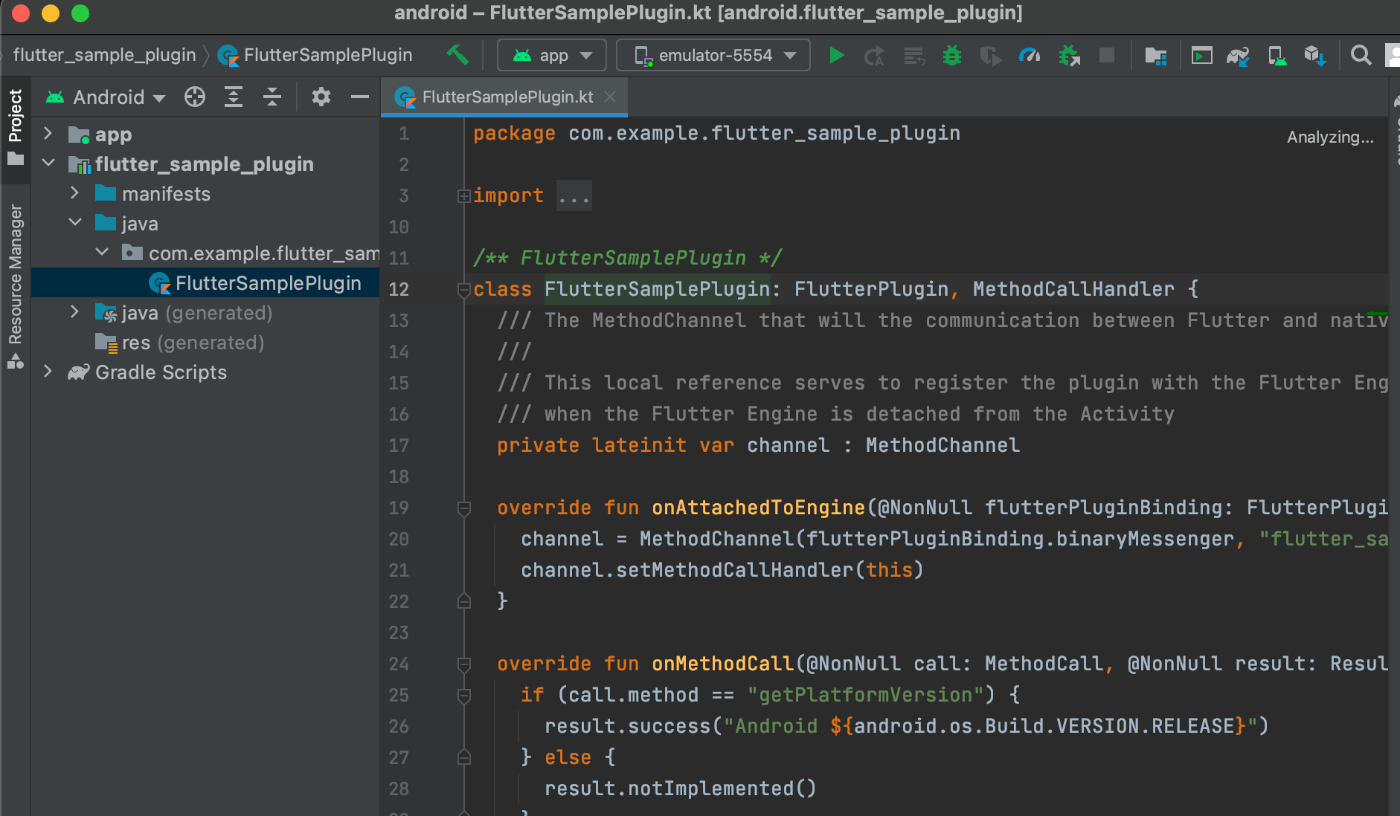Image resolution: width=1400 pixels, height=816 pixels.
Task: Fold the class at line 12
Action: [x=463, y=290]
